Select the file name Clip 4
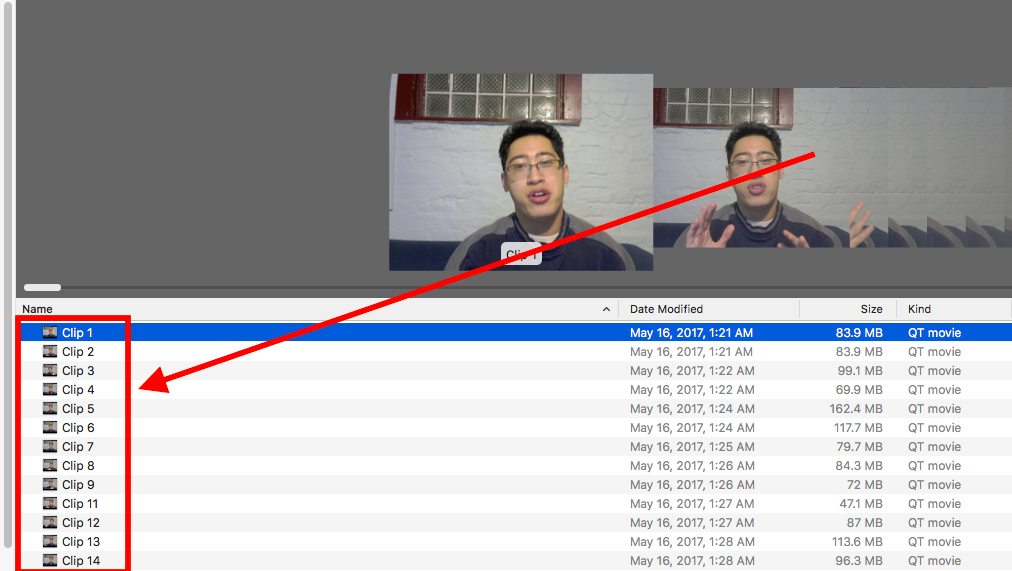The image size is (1012, 571). 78,389
